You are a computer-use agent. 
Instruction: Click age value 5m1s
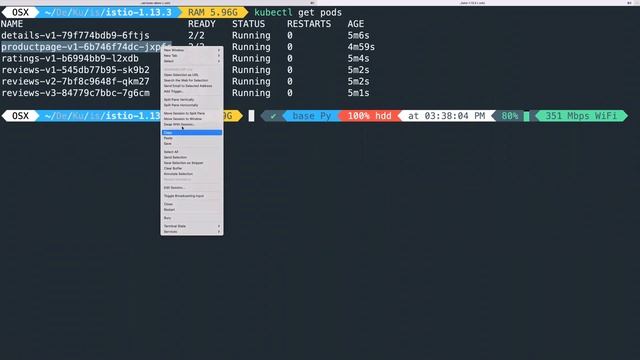coord(358,93)
